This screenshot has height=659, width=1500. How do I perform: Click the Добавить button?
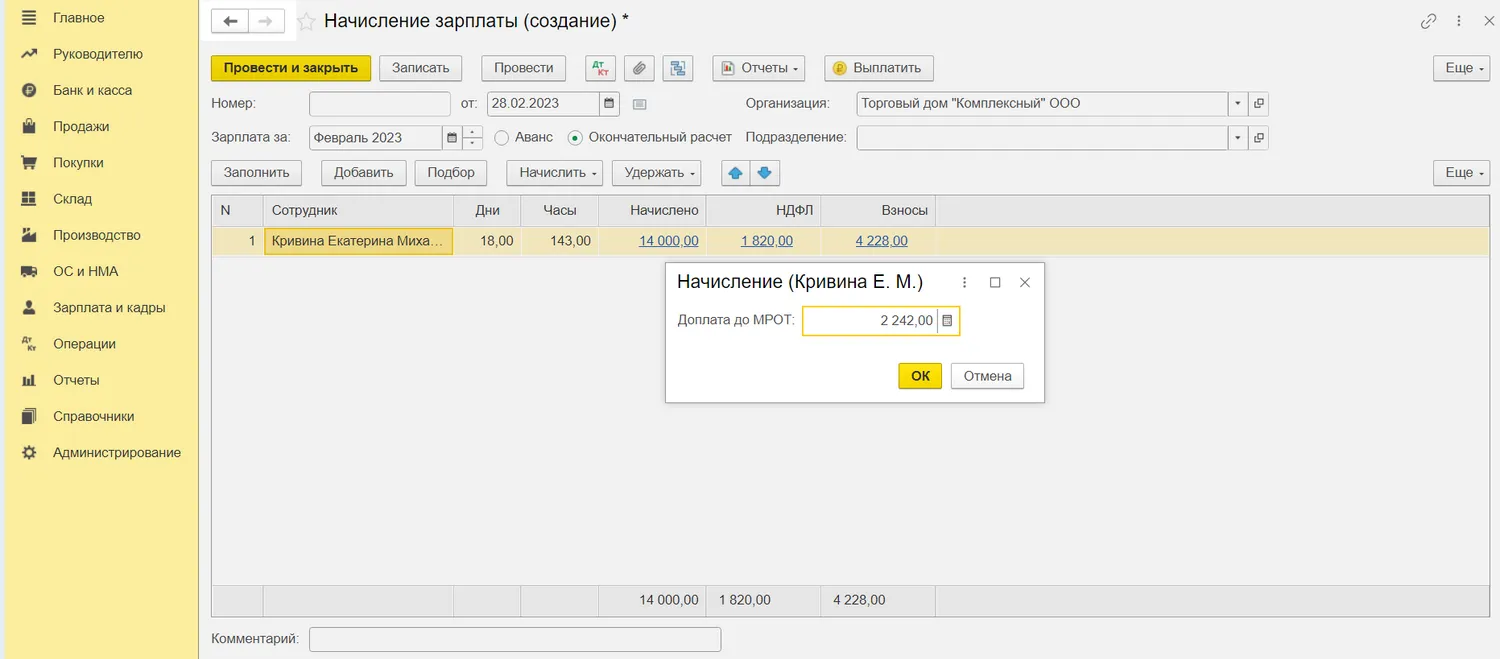364,172
